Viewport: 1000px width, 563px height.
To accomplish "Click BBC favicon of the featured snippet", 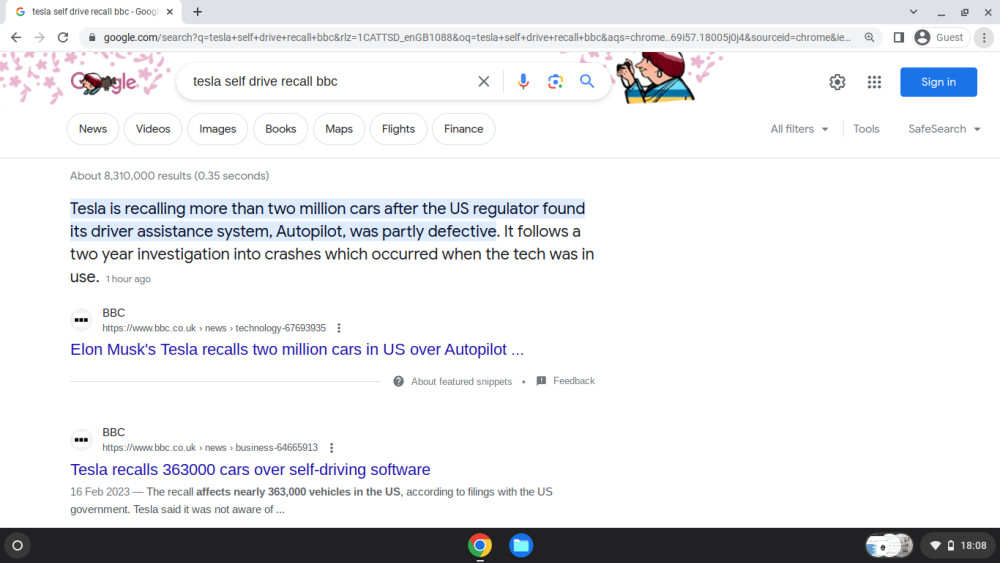I will click(x=81, y=320).
